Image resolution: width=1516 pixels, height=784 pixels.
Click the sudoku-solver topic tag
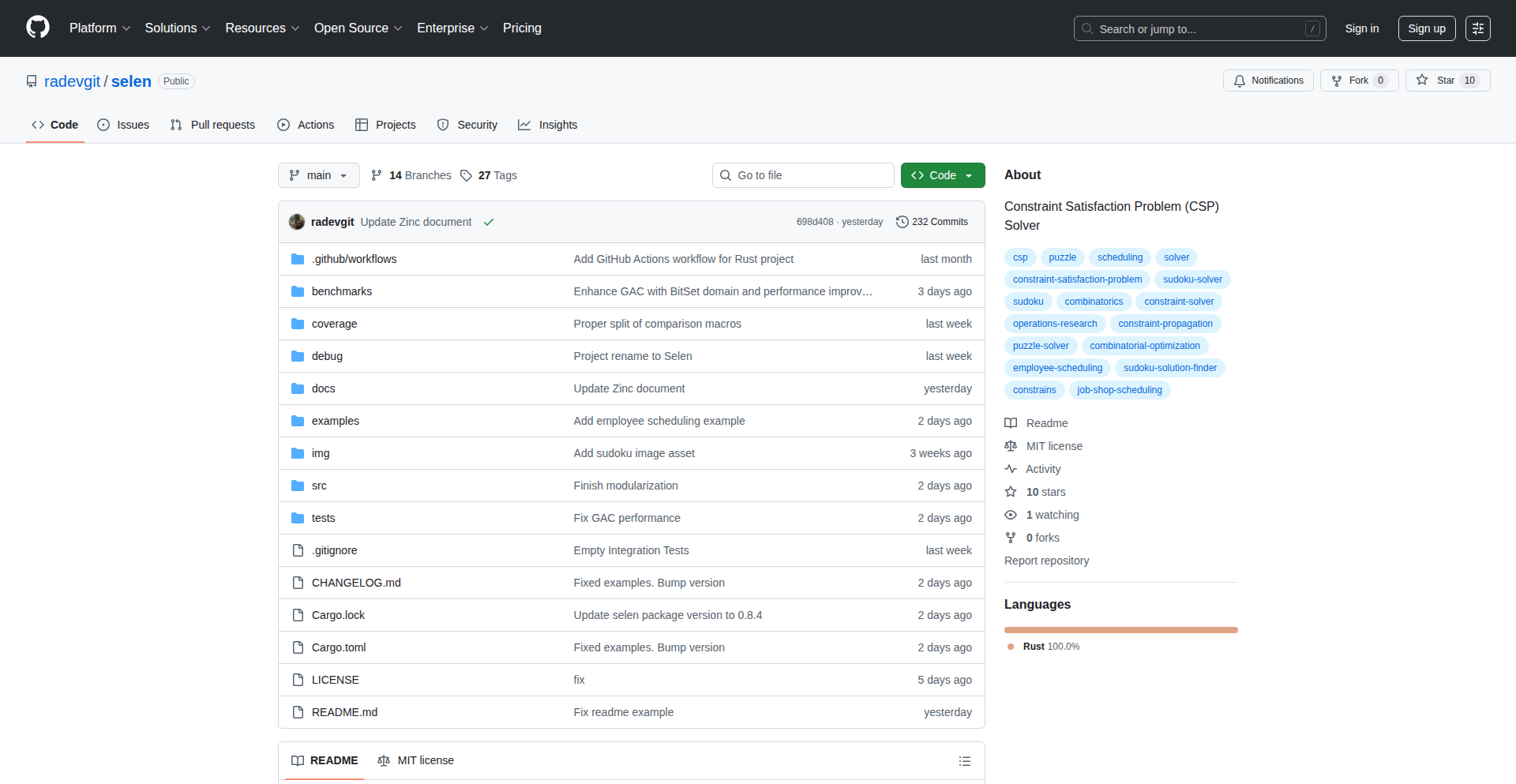[x=1192, y=279]
